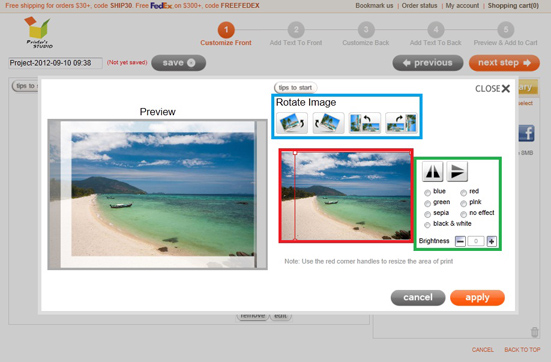Screen dimensions: 551x362
Task: Flip image horizontally using mirror icon
Action: click(x=433, y=172)
